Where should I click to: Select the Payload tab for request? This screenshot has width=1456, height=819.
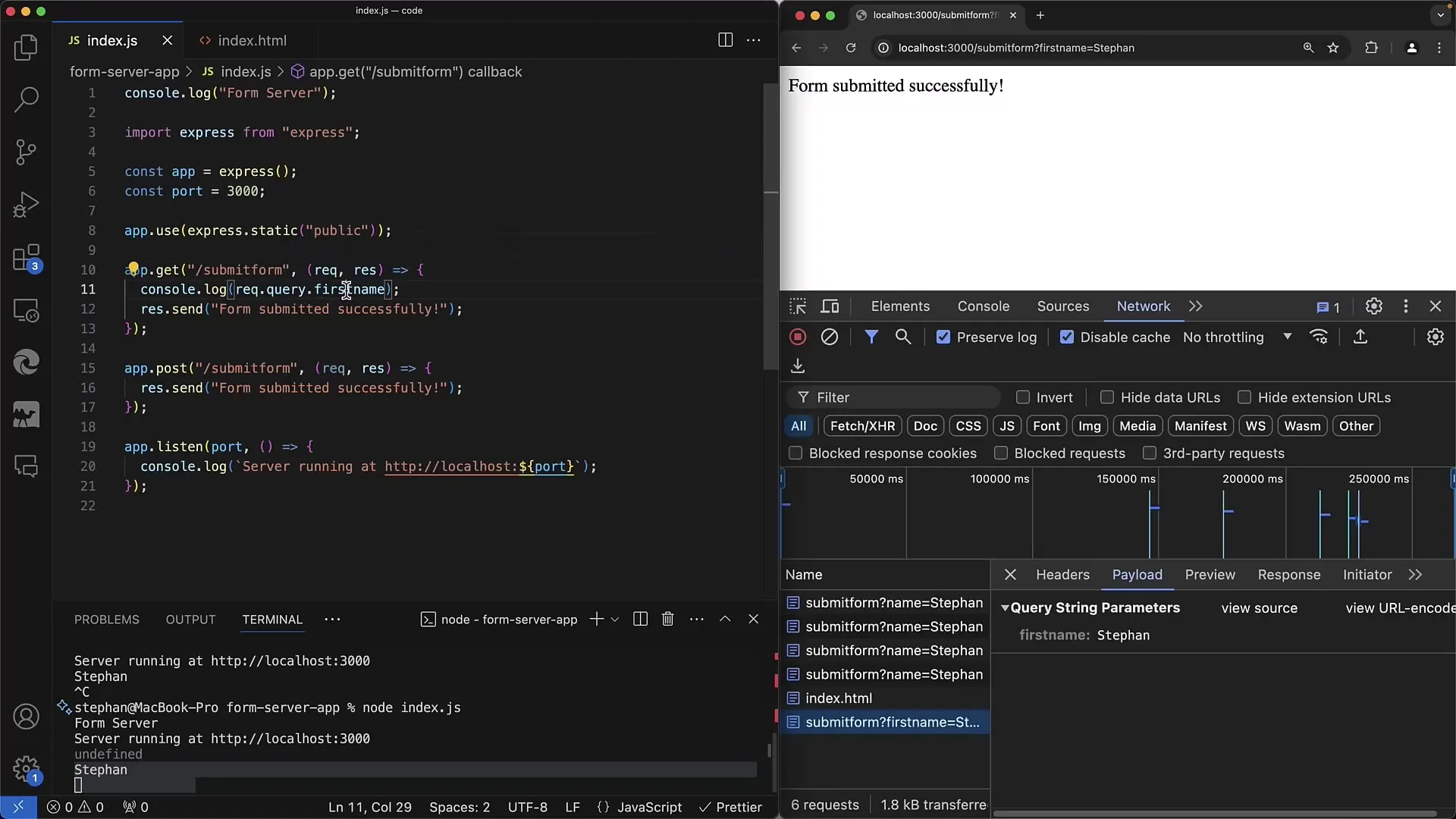click(x=1137, y=574)
